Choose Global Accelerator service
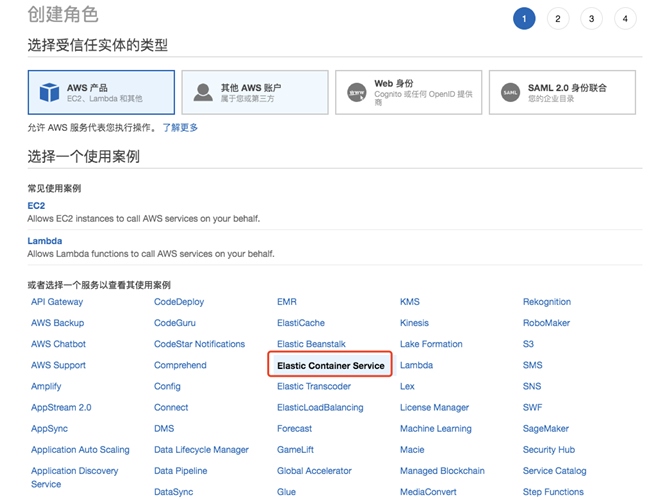Image resolution: width=650 pixels, height=500 pixels. point(314,471)
